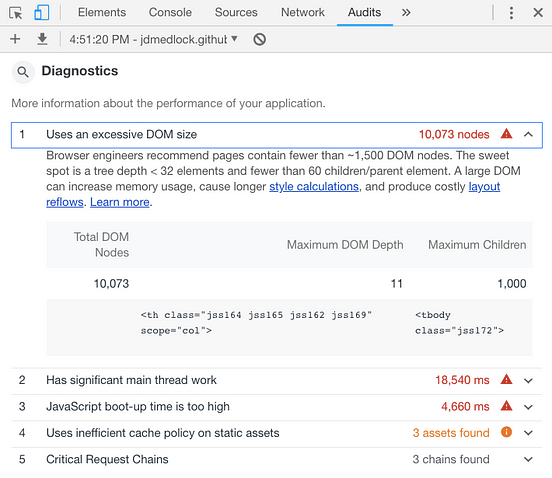Click the orange info icon beside assets found

click(x=506, y=432)
